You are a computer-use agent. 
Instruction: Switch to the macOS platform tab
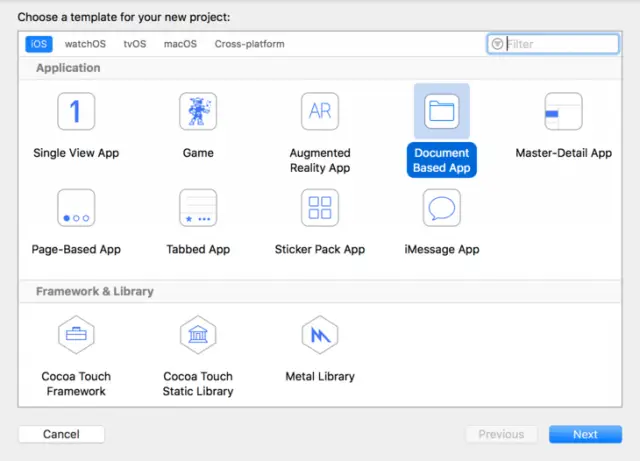pos(180,44)
